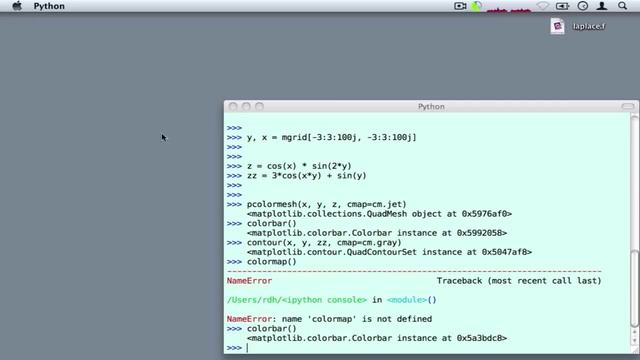Open Spotlight search magnifier
640x360 pixels.
(x=622, y=6)
